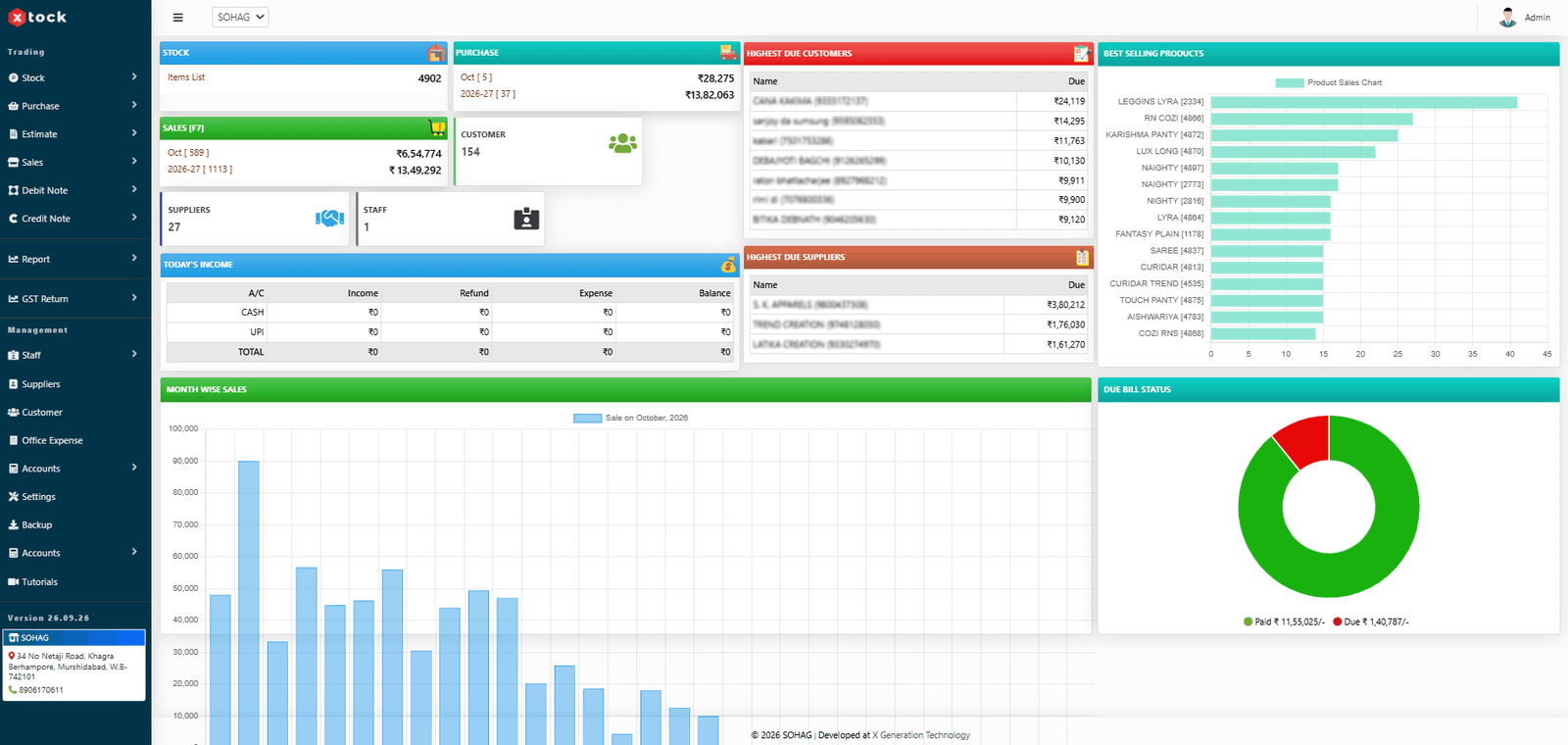Screen dimensions: 1568x745
Task: Expand the Sales submenu in sidebar
Action: point(75,163)
